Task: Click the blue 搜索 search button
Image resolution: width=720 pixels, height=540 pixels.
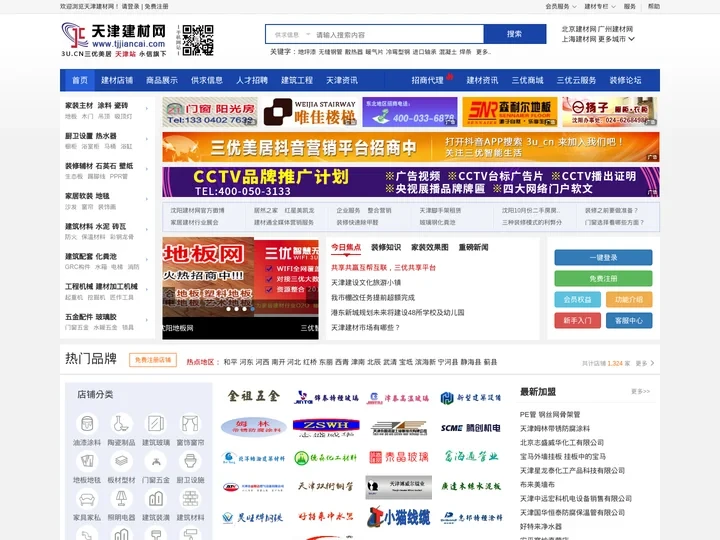Action: (x=515, y=34)
